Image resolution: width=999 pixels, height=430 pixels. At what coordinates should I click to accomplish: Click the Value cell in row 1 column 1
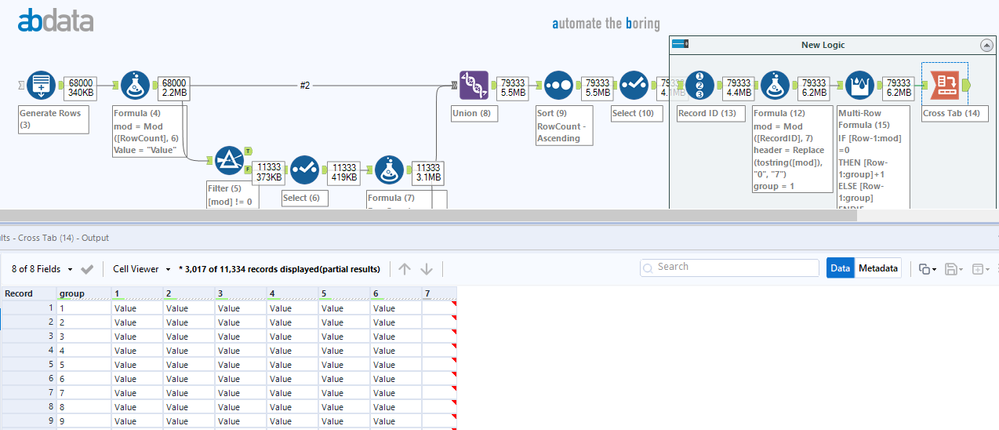[x=137, y=308]
